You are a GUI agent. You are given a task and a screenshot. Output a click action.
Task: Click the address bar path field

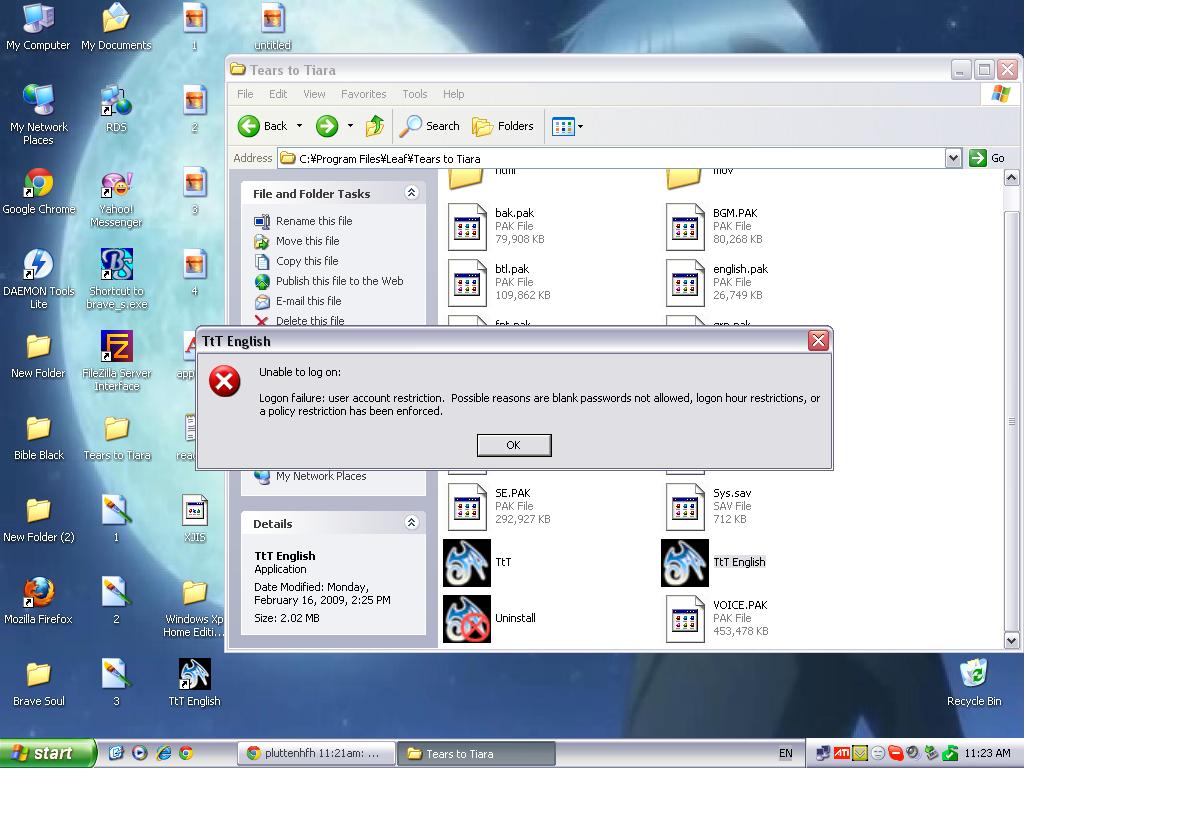pyautogui.click(x=612, y=159)
